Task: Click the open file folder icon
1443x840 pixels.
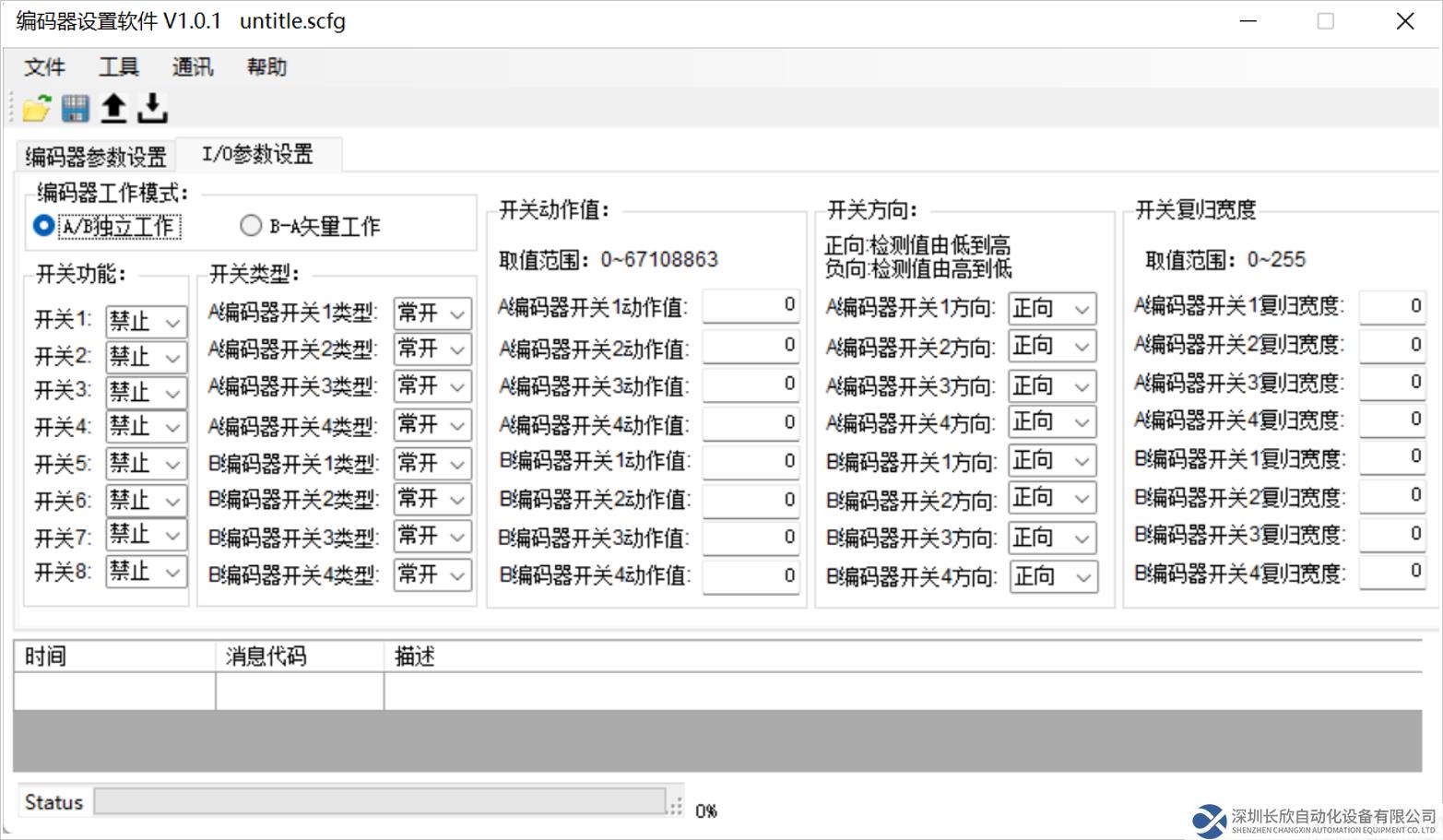Action: (x=37, y=109)
